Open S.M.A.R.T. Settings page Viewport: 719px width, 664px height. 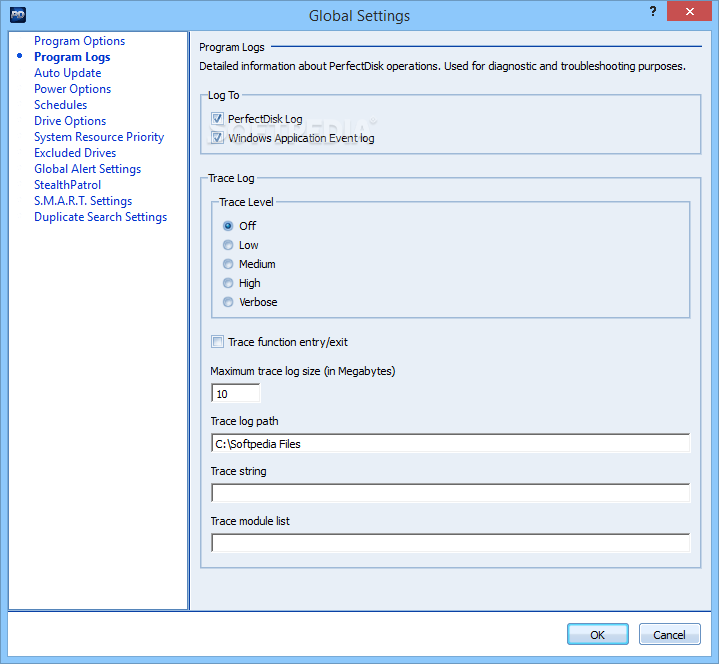(83, 201)
